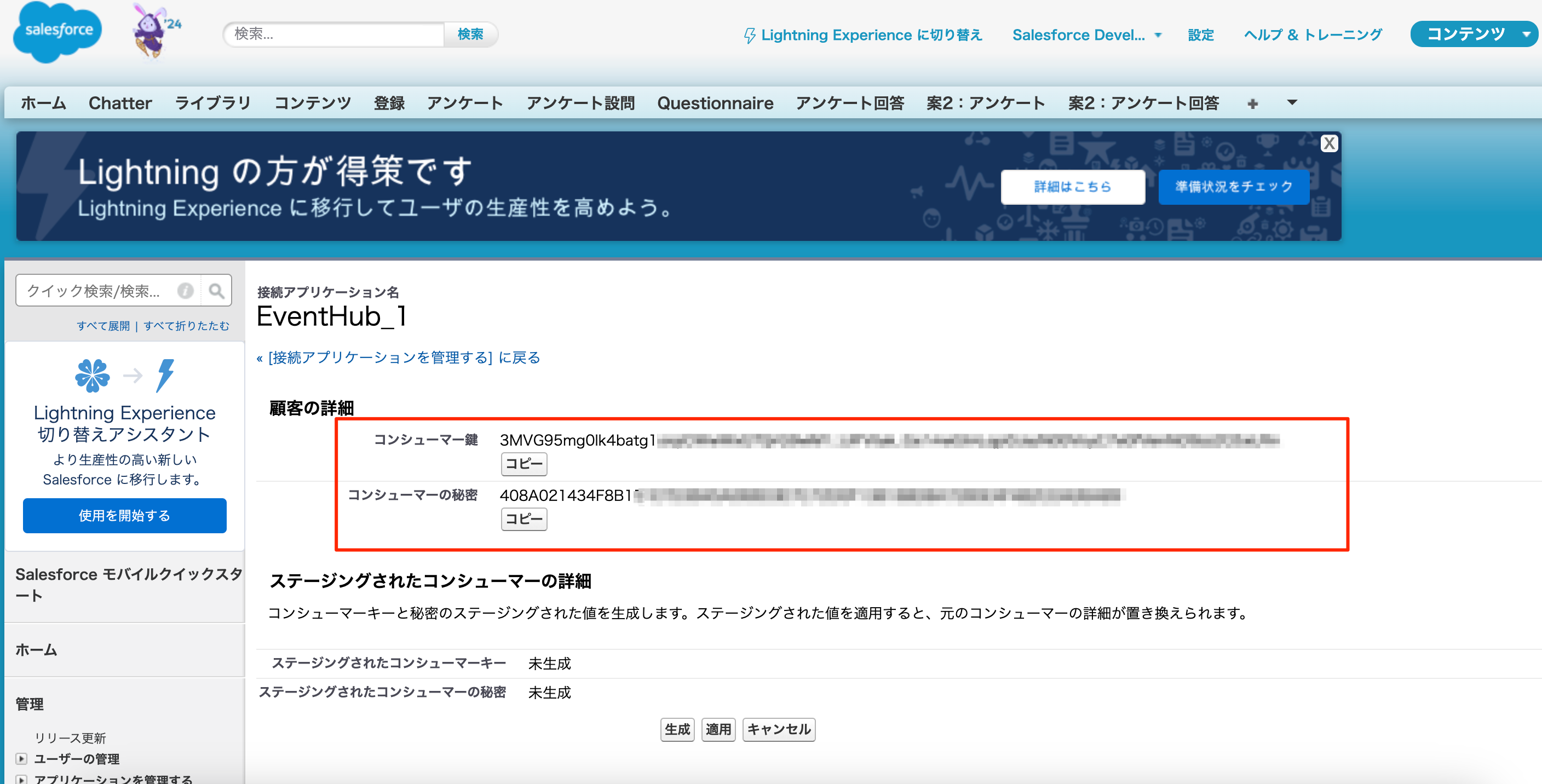Expand the ユーザーの管理 tree node
This screenshot has width=1542, height=784.
[21, 759]
